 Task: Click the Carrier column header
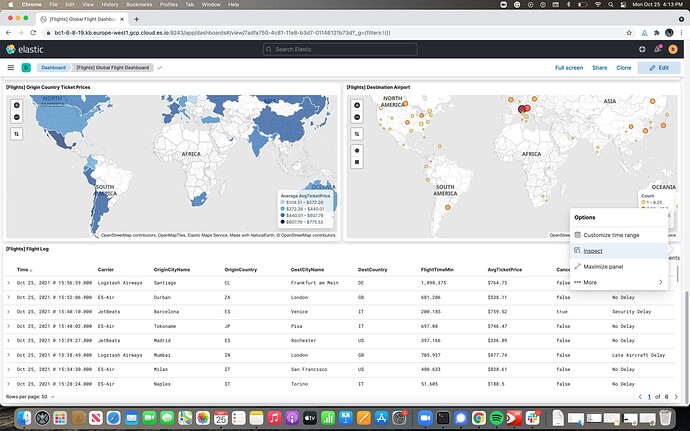pos(106,269)
